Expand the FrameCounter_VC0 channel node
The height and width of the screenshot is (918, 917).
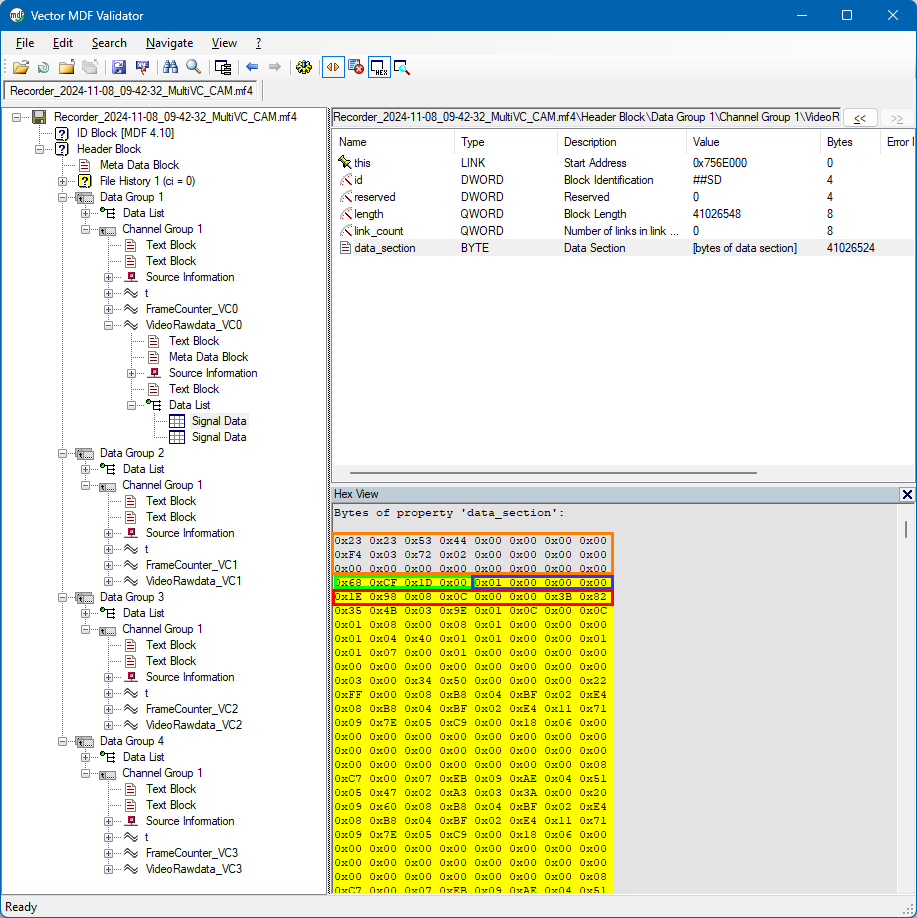[109, 309]
